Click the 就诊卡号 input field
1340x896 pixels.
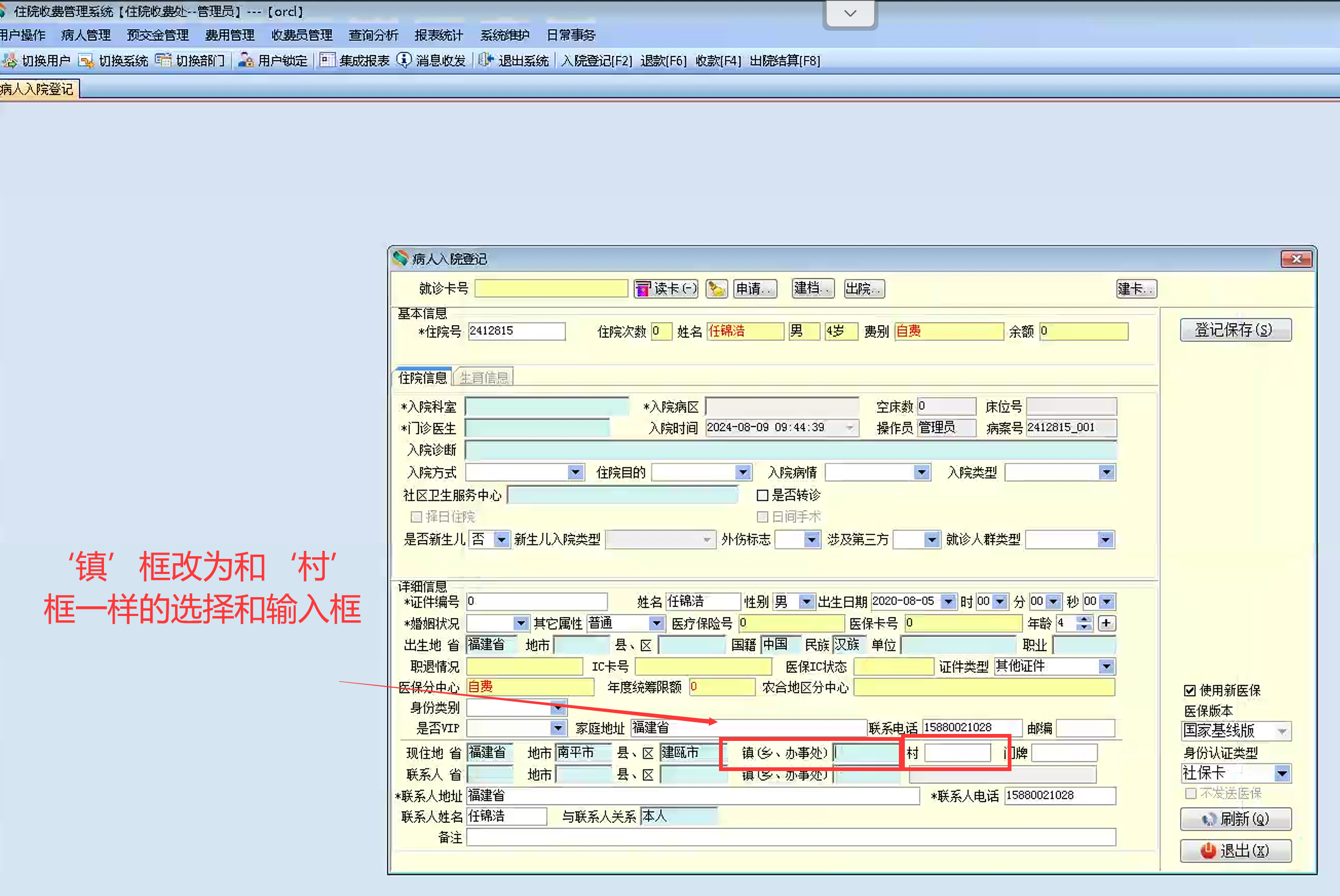(551, 289)
